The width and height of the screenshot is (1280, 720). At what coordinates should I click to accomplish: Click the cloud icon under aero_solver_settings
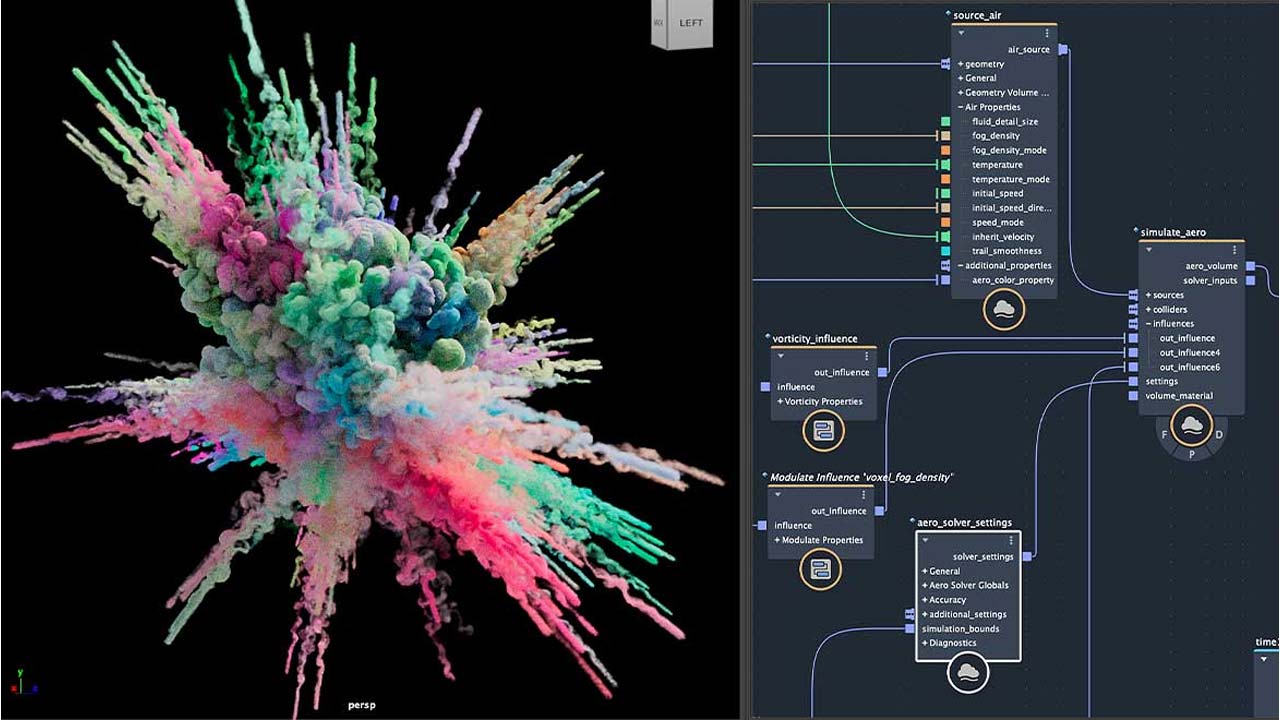coord(968,673)
